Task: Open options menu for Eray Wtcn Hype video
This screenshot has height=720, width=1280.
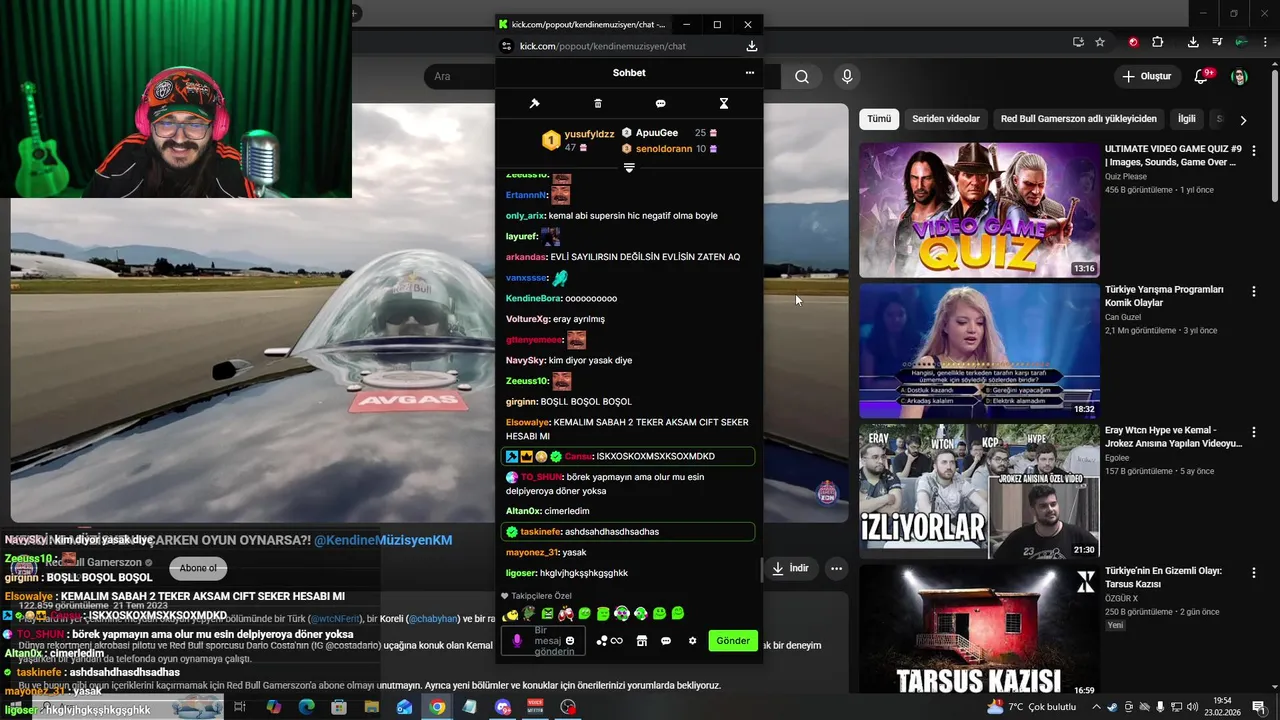Action: coord(1254,432)
